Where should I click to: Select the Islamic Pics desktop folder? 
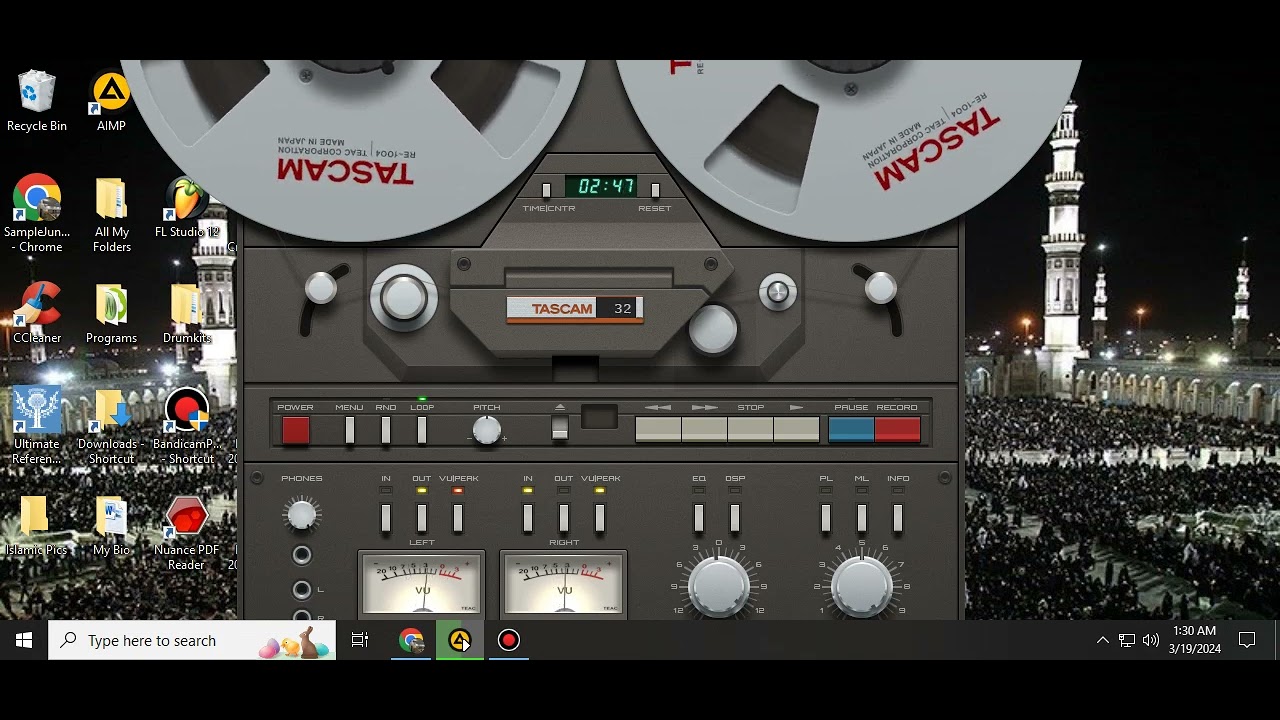click(37, 525)
